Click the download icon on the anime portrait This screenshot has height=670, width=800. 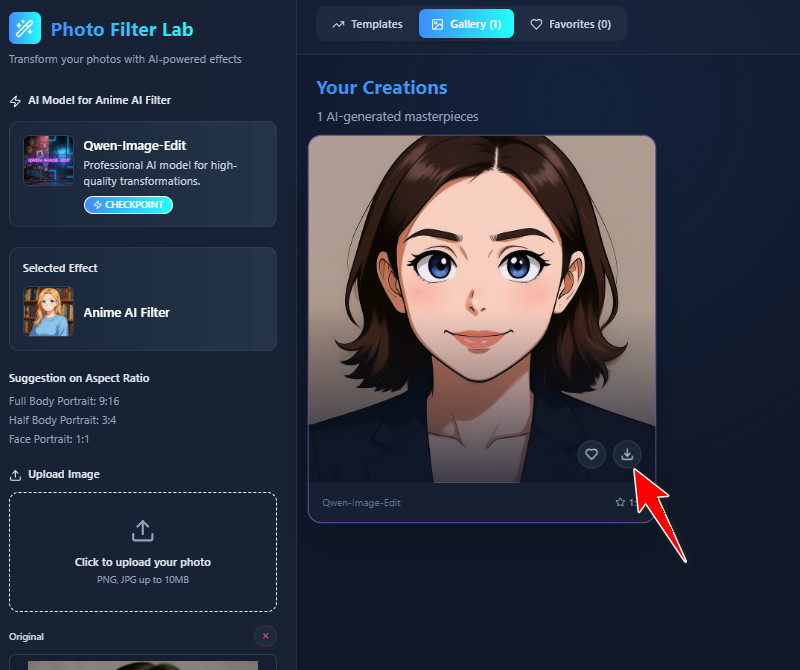[627, 454]
